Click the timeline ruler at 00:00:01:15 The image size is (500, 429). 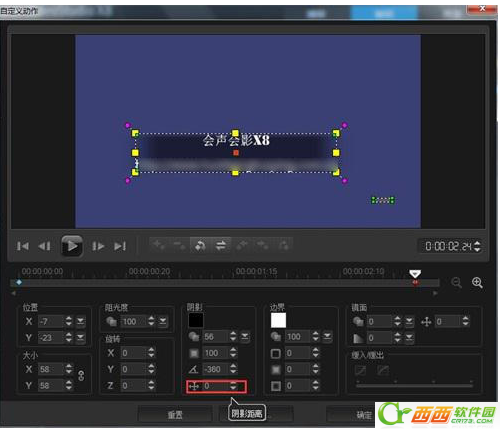pyautogui.click(x=256, y=271)
